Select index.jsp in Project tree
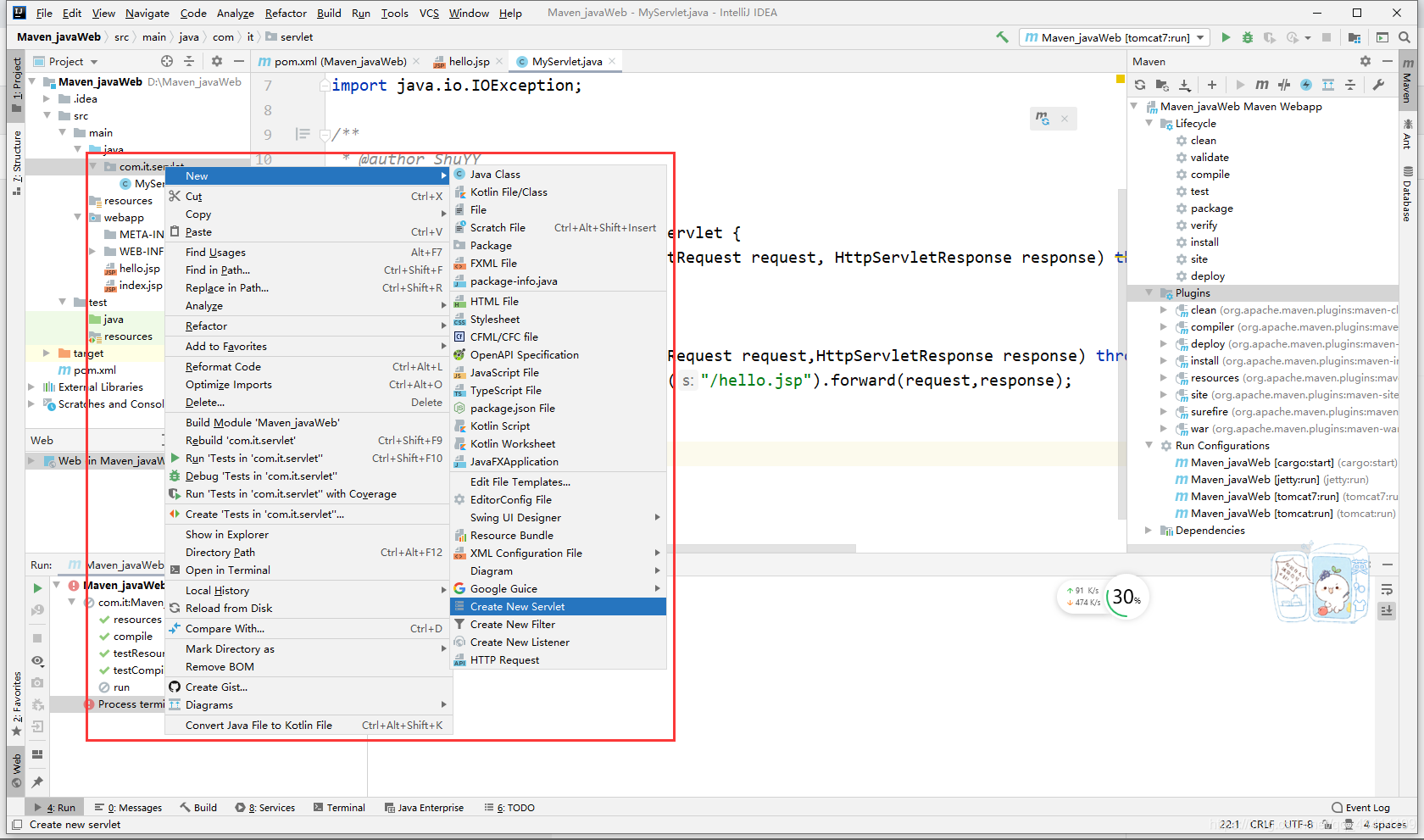The image size is (1424, 840). coord(140,286)
